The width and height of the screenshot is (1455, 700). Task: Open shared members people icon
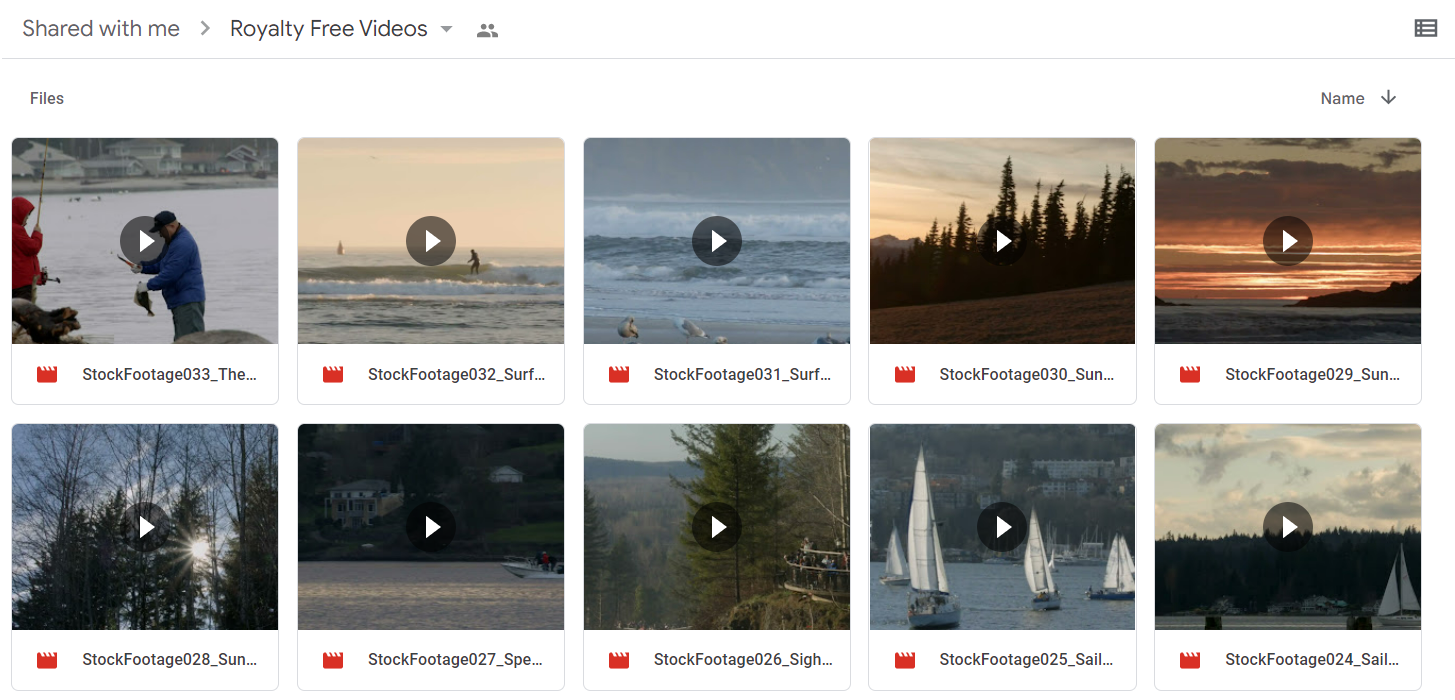click(487, 30)
